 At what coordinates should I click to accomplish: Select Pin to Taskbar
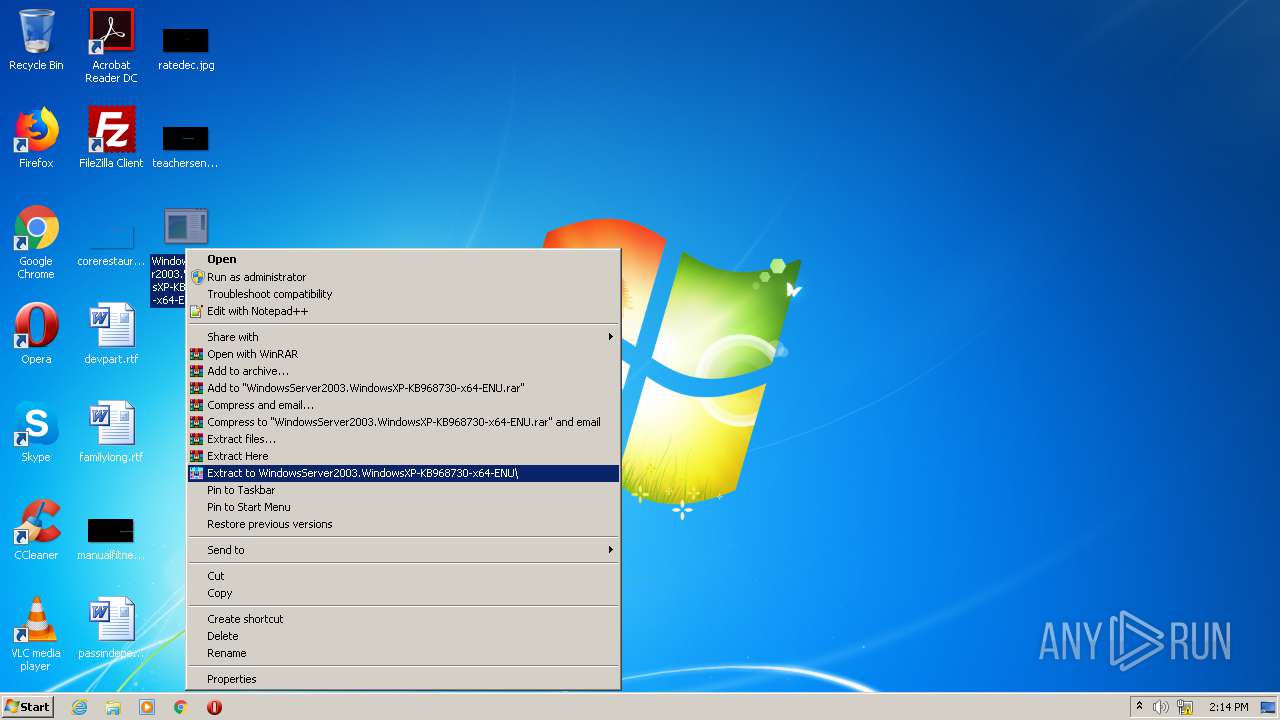(x=404, y=490)
